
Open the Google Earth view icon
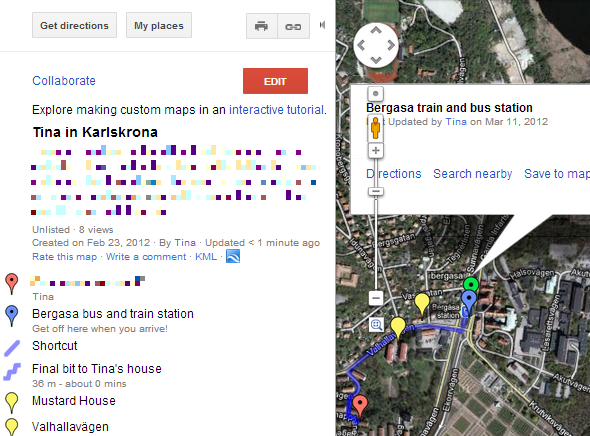point(233,257)
